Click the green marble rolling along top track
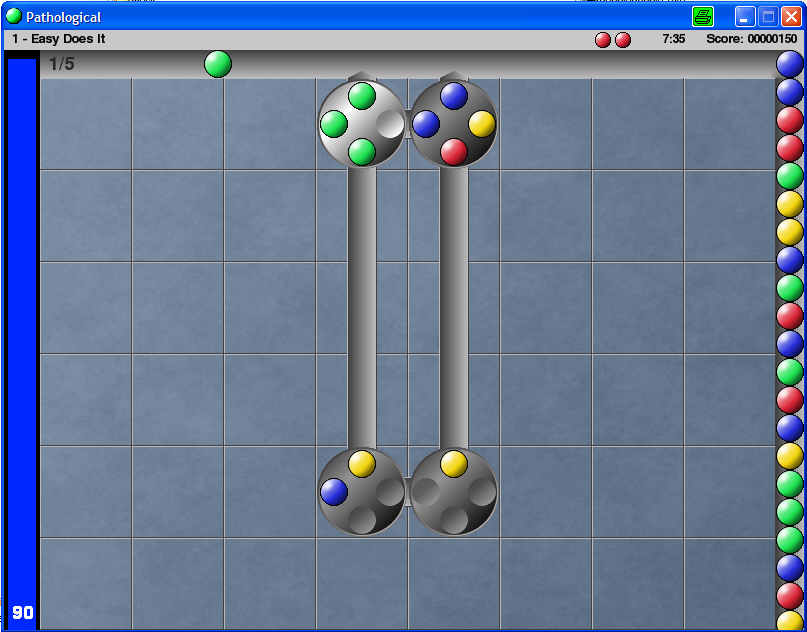The image size is (807, 632). tap(218, 64)
